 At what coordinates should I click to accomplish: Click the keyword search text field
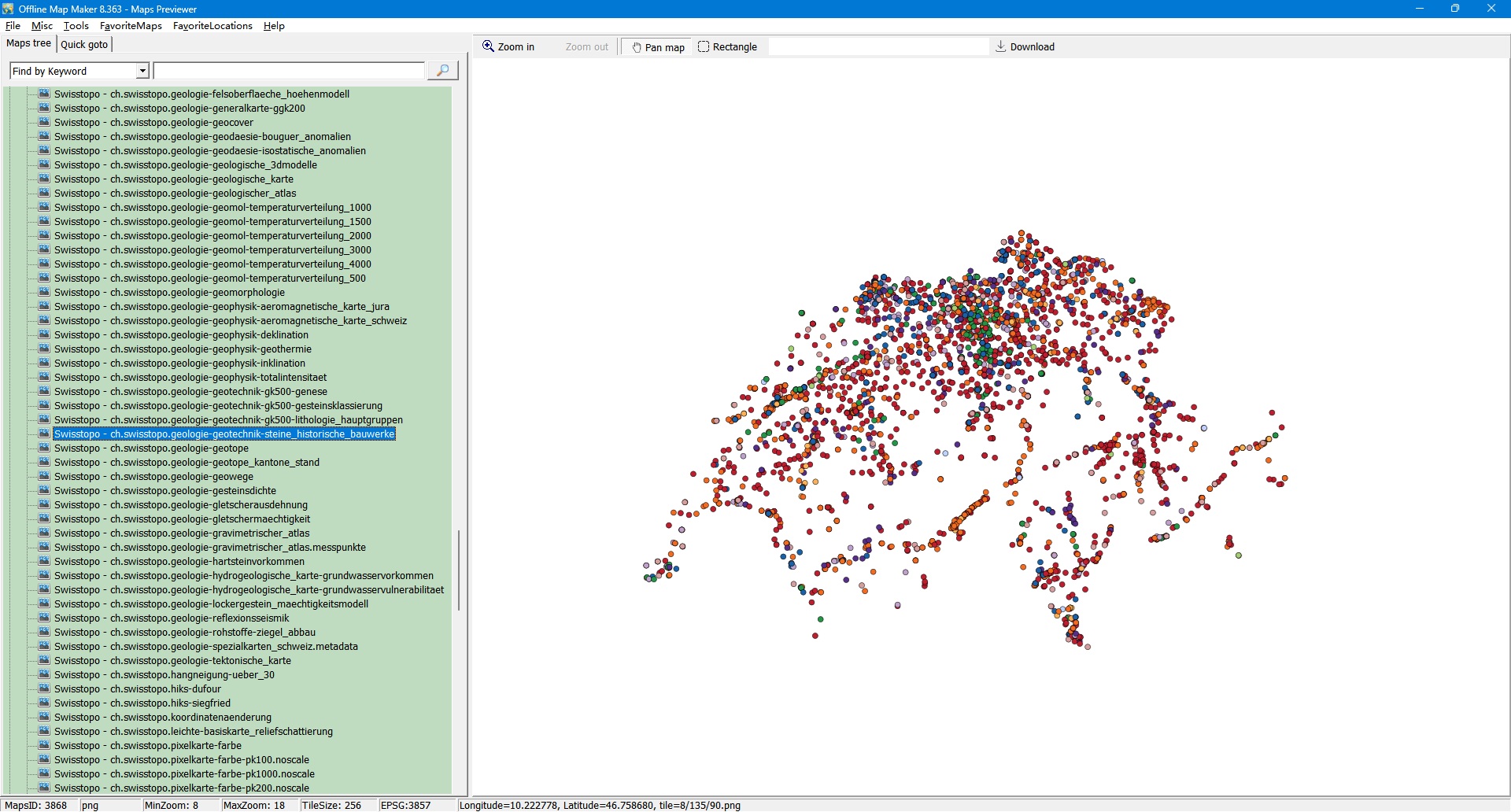point(289,71)
